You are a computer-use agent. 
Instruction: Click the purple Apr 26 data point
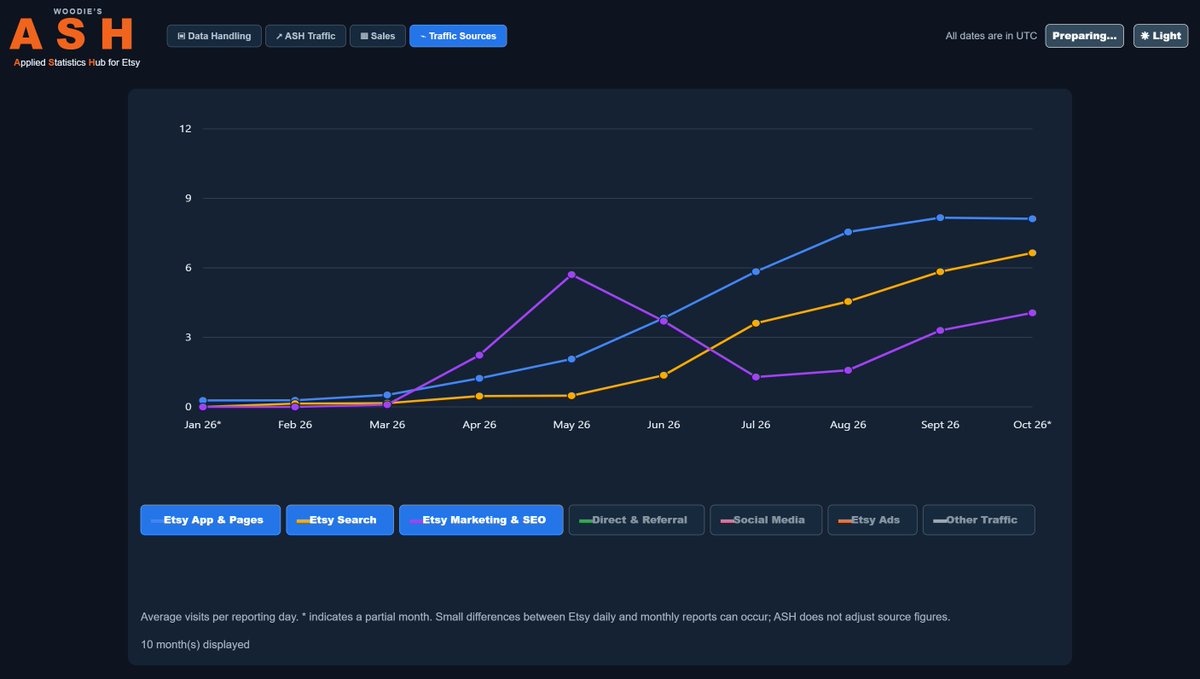click(x=479, y=355)
